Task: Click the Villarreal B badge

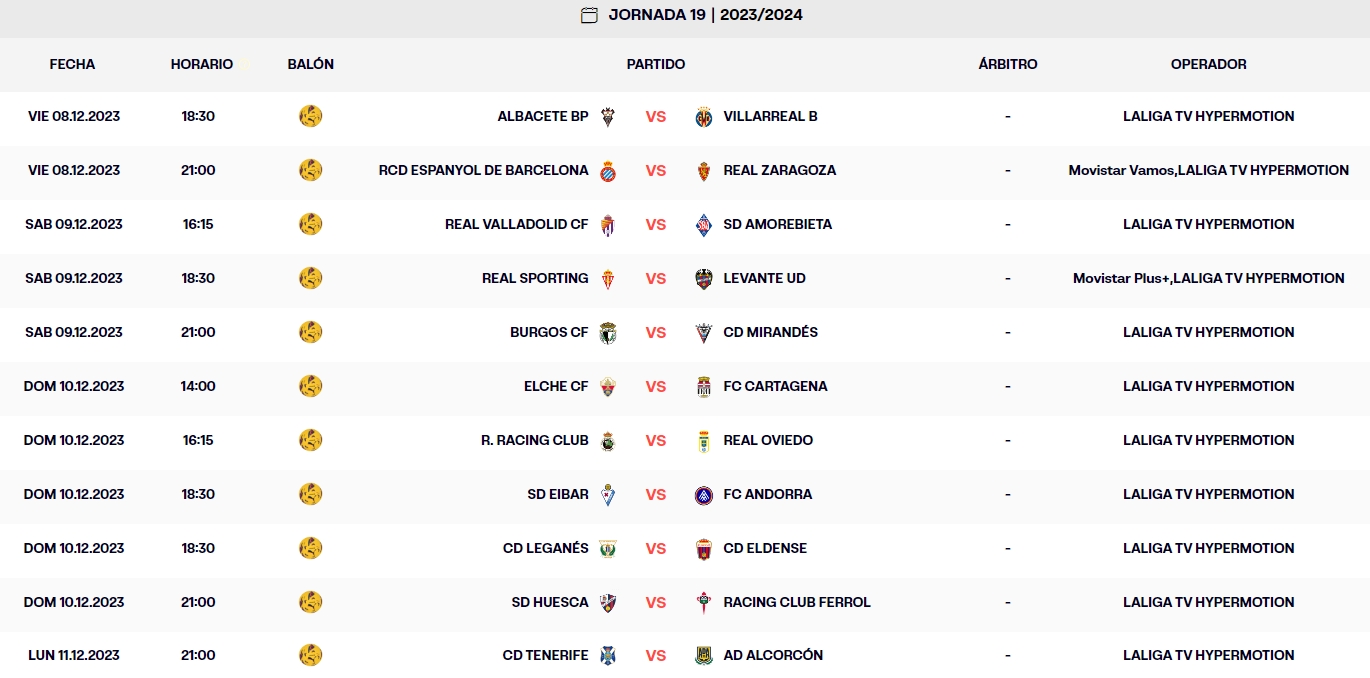Action: [x=703, y=116]
